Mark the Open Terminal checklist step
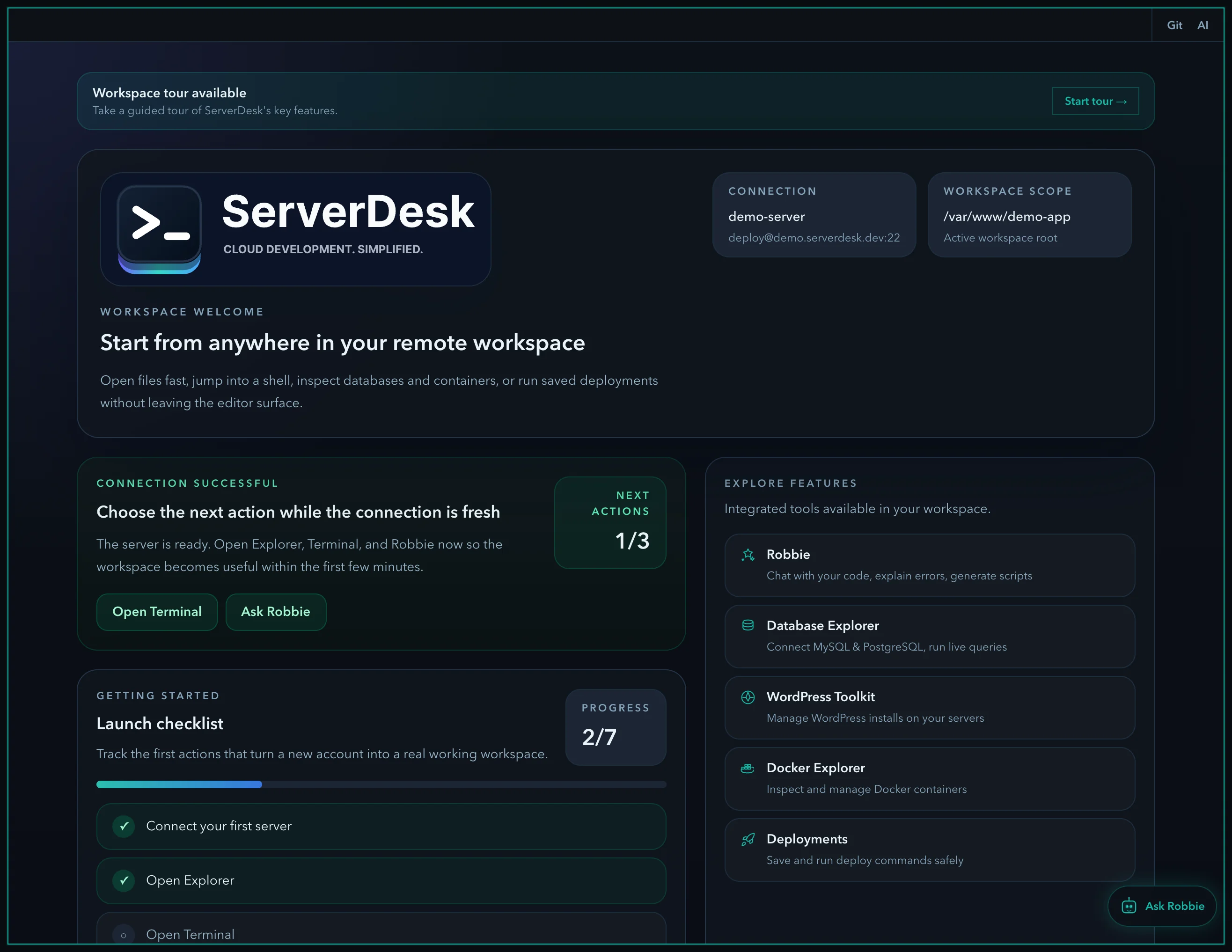The image size is (1232, 952). [x=124, y=935]
